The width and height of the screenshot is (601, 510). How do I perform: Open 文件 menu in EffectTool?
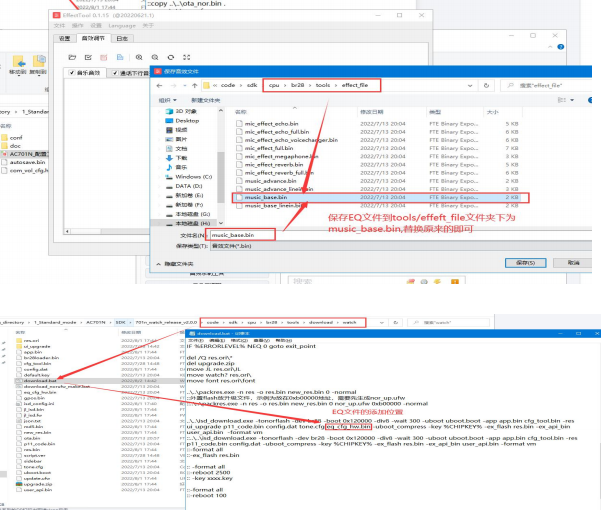[59, 25]
